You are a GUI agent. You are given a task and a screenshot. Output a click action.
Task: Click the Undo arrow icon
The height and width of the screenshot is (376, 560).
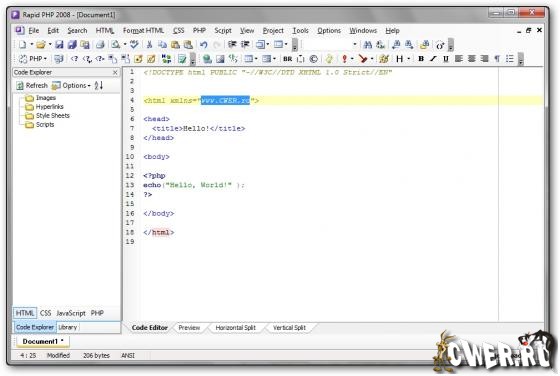click(204, 45)
